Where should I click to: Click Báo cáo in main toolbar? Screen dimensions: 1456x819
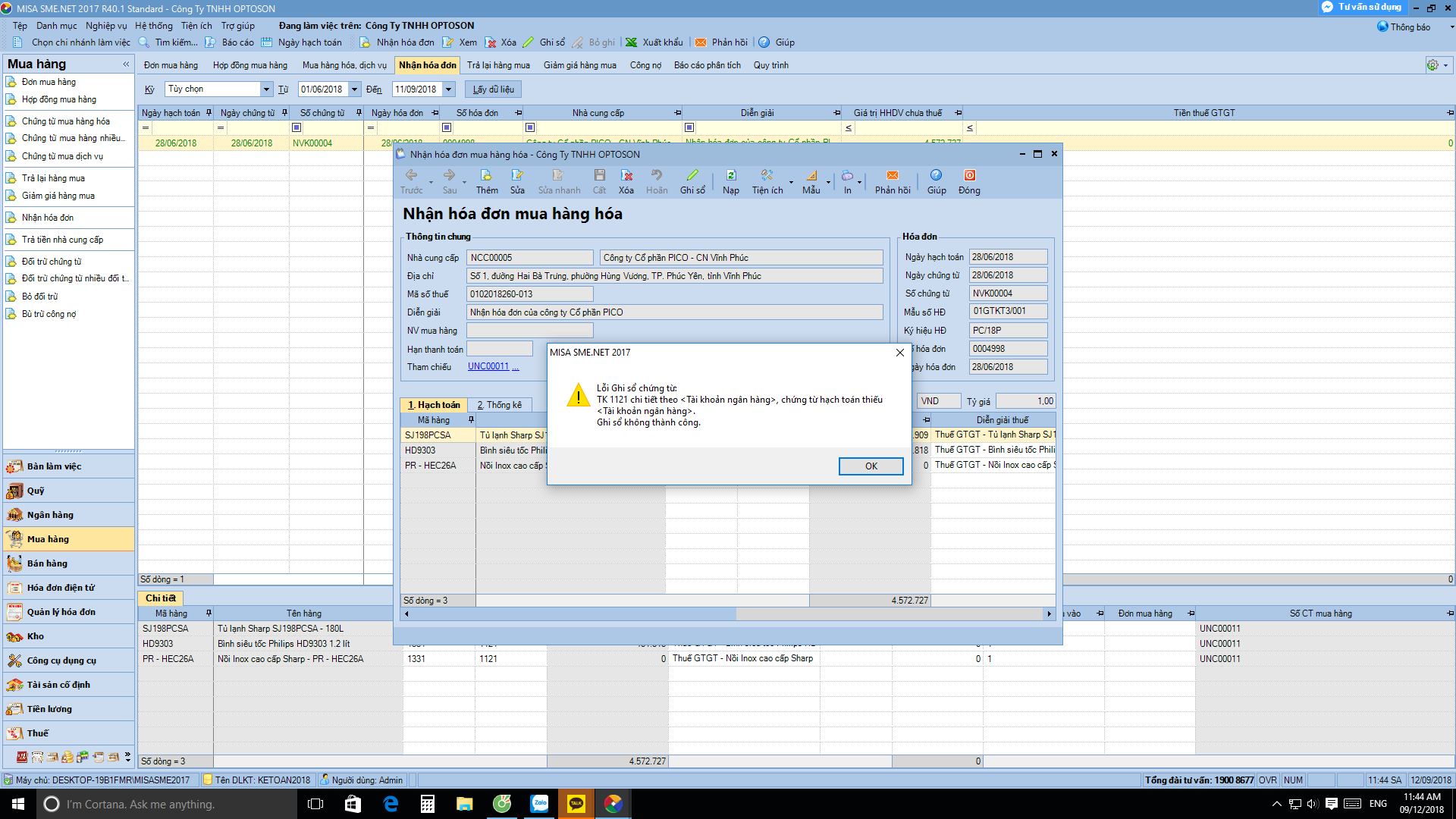coord(230,42)
